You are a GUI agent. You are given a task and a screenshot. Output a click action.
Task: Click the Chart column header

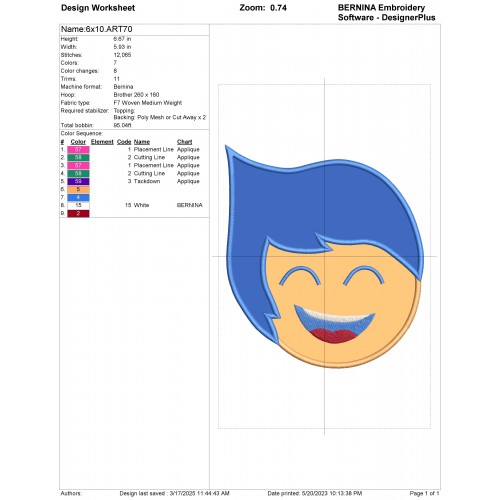(184, 142)
